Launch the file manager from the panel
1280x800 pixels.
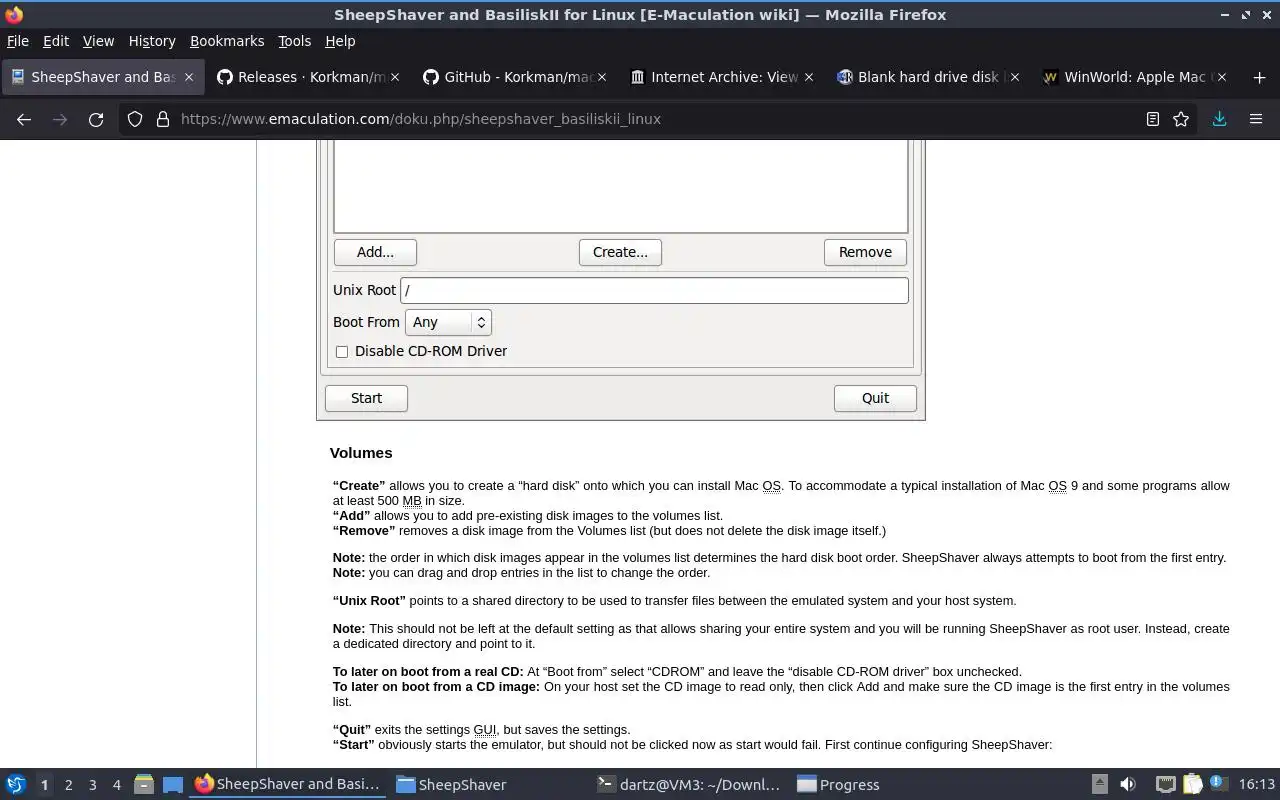[143, 785]
